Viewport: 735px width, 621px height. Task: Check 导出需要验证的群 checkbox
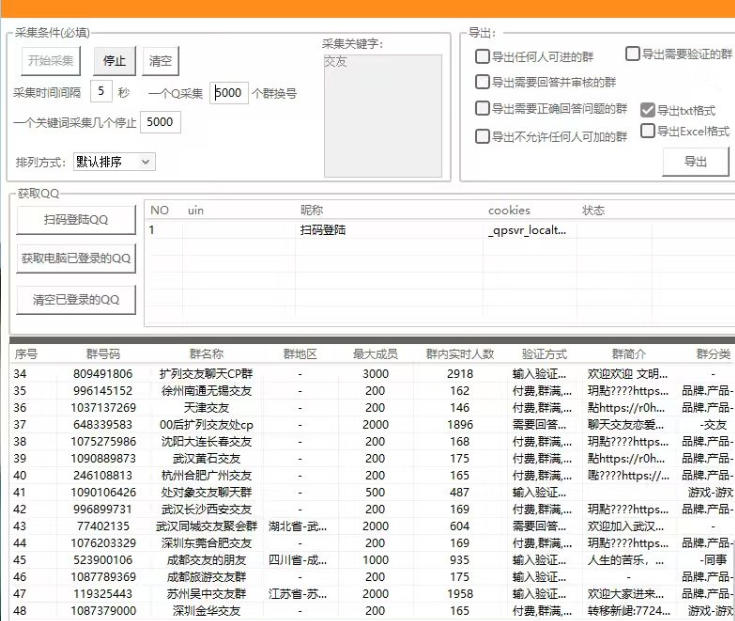point(632,54)
